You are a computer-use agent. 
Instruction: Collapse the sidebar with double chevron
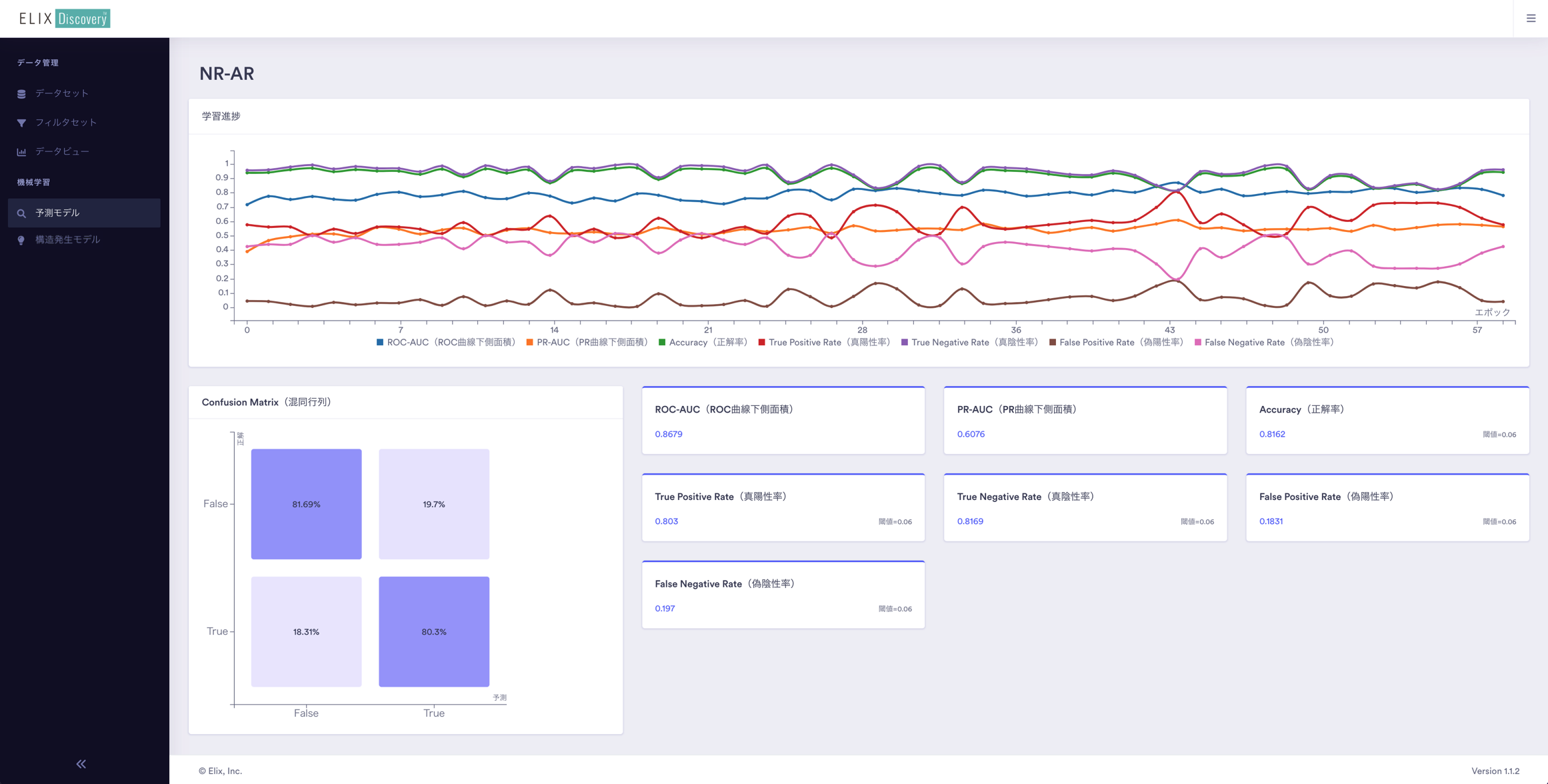click(81, 764)
